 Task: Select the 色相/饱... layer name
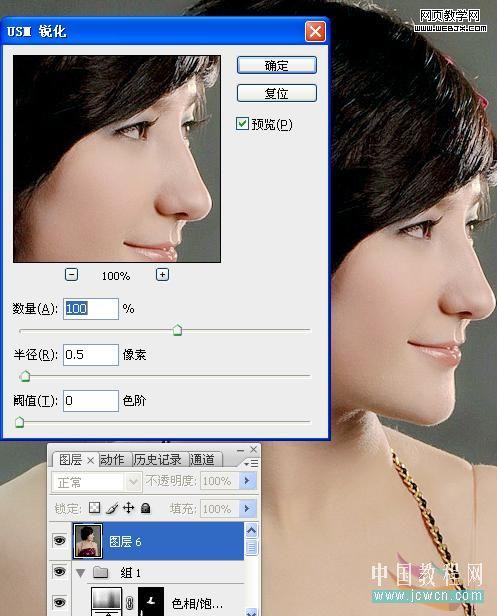point(197,603)
